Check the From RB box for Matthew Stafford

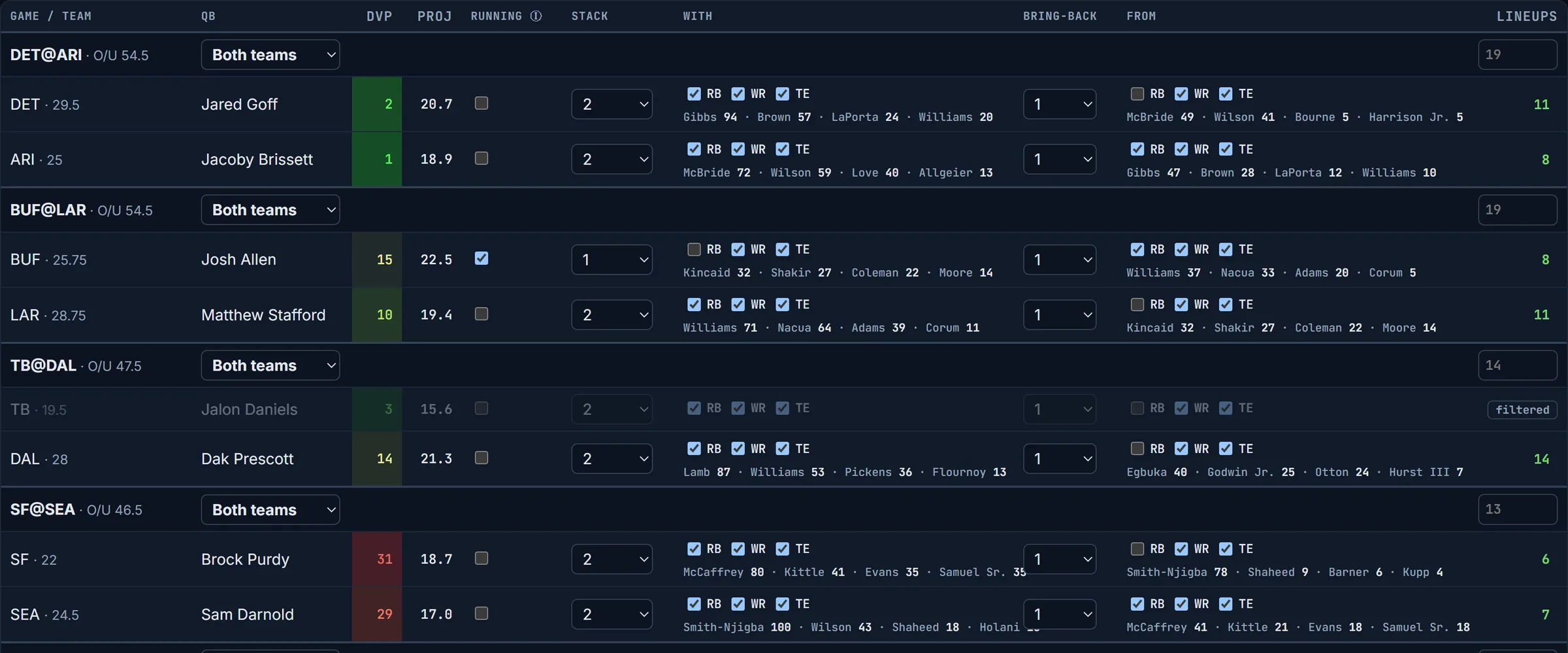[1137, 305]
